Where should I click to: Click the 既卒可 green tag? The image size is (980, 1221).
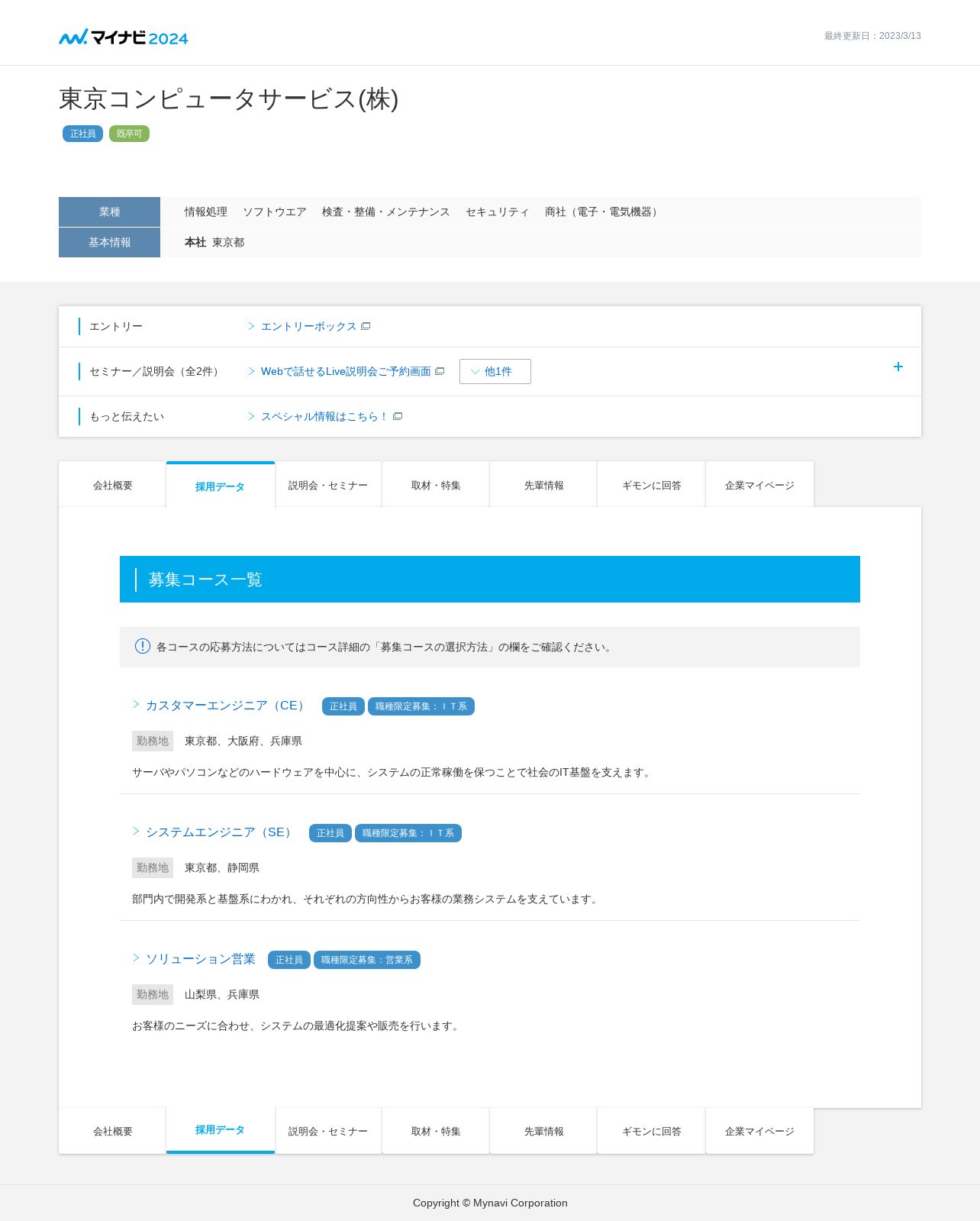129,134
